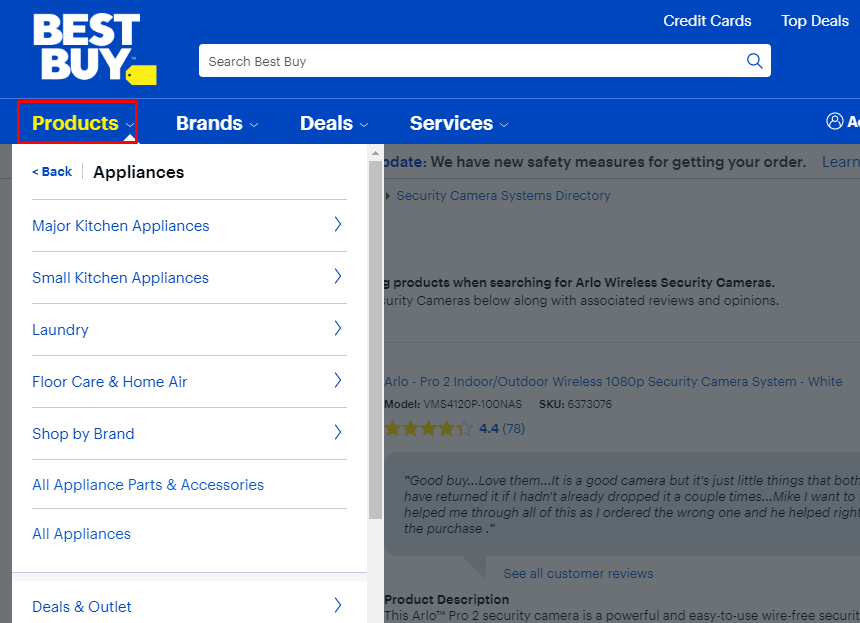The image size is (860, 623).
Task: Click the Appliances menu heading
Action: 139,172
